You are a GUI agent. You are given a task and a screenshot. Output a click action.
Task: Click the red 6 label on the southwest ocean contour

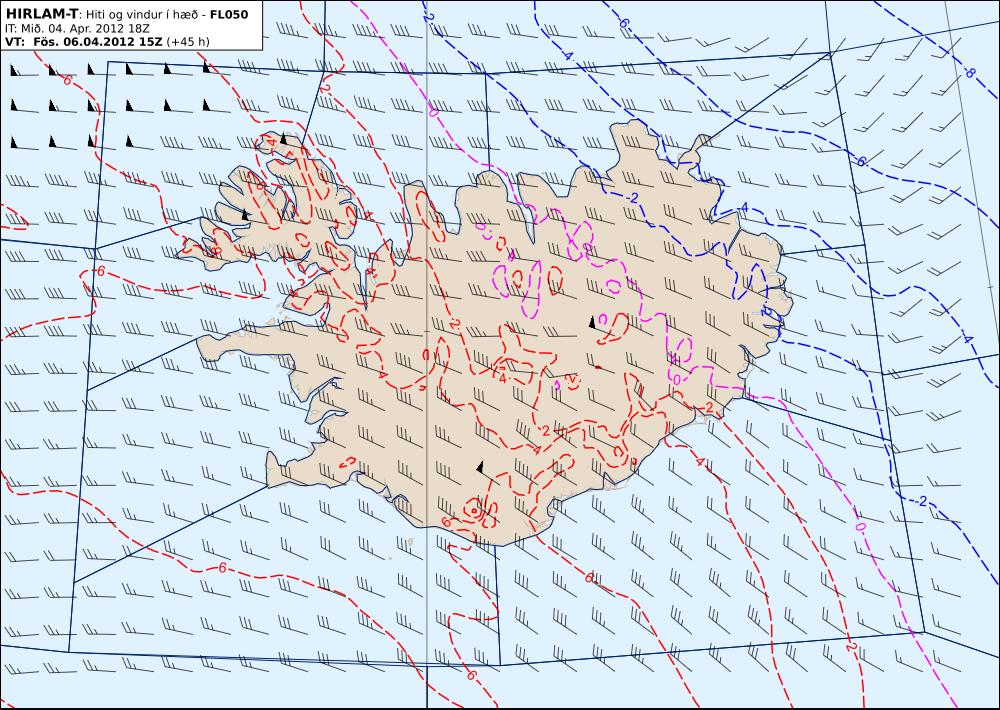click(x=222, y=568)
